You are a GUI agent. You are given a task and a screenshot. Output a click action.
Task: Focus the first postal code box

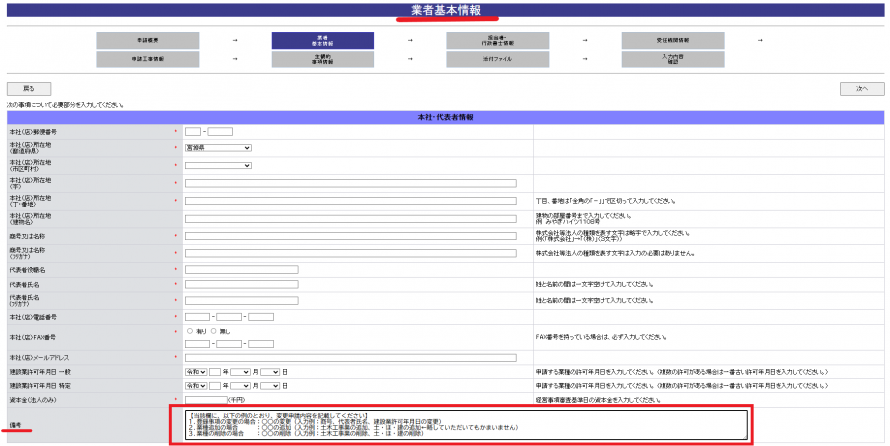click(x=193, y=132)
